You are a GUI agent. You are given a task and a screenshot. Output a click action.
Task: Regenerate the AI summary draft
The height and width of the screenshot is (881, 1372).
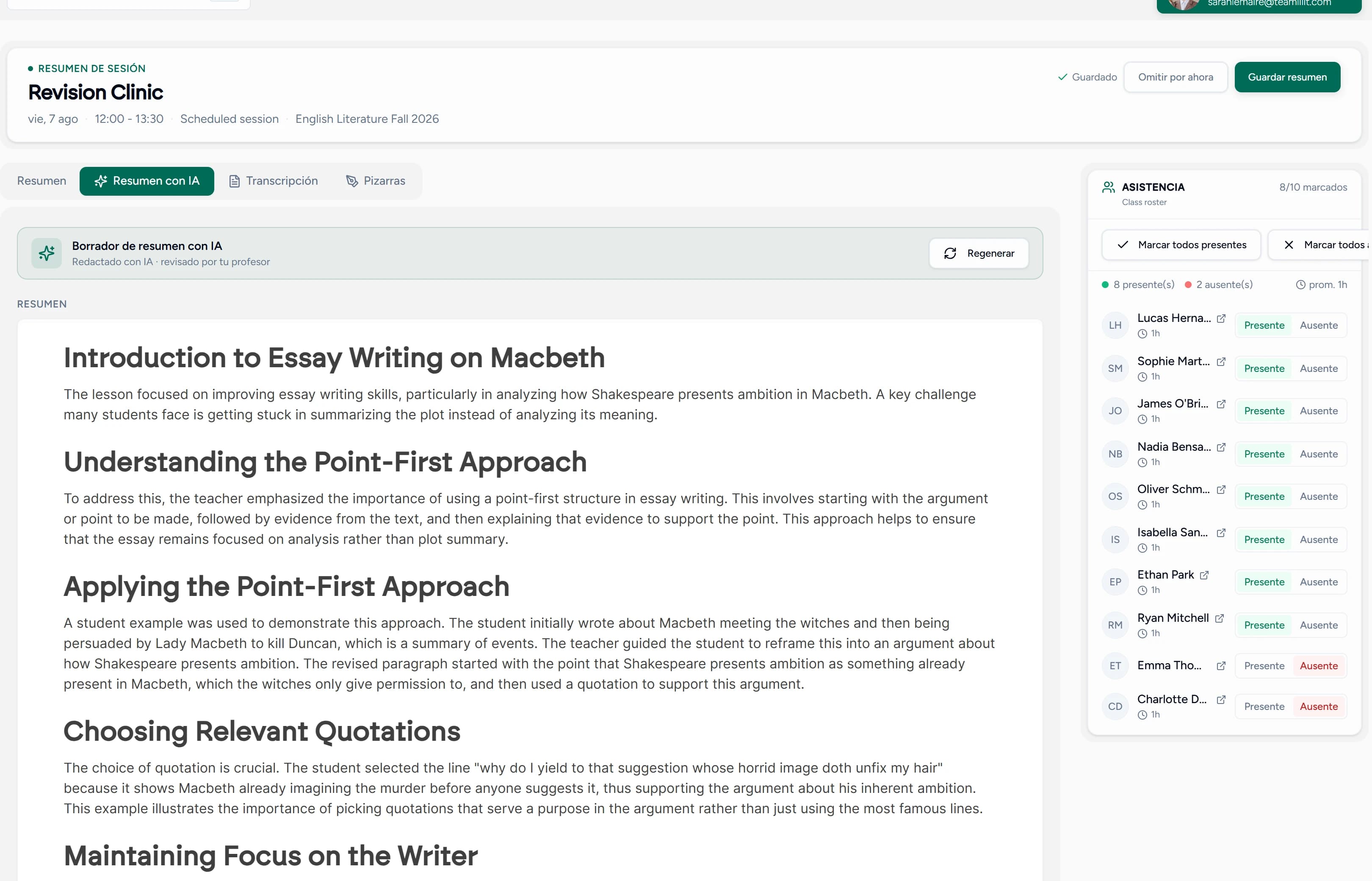pos(979,253)
